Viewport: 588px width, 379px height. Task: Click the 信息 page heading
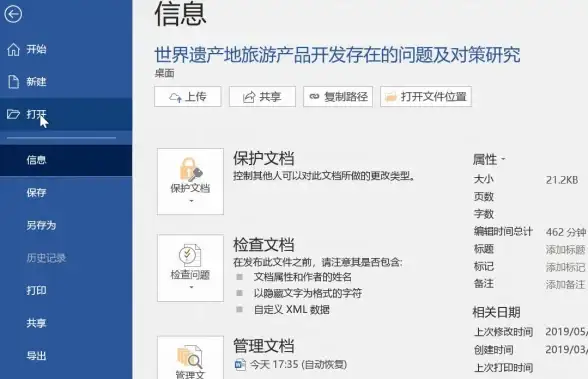tap(180, 14)
